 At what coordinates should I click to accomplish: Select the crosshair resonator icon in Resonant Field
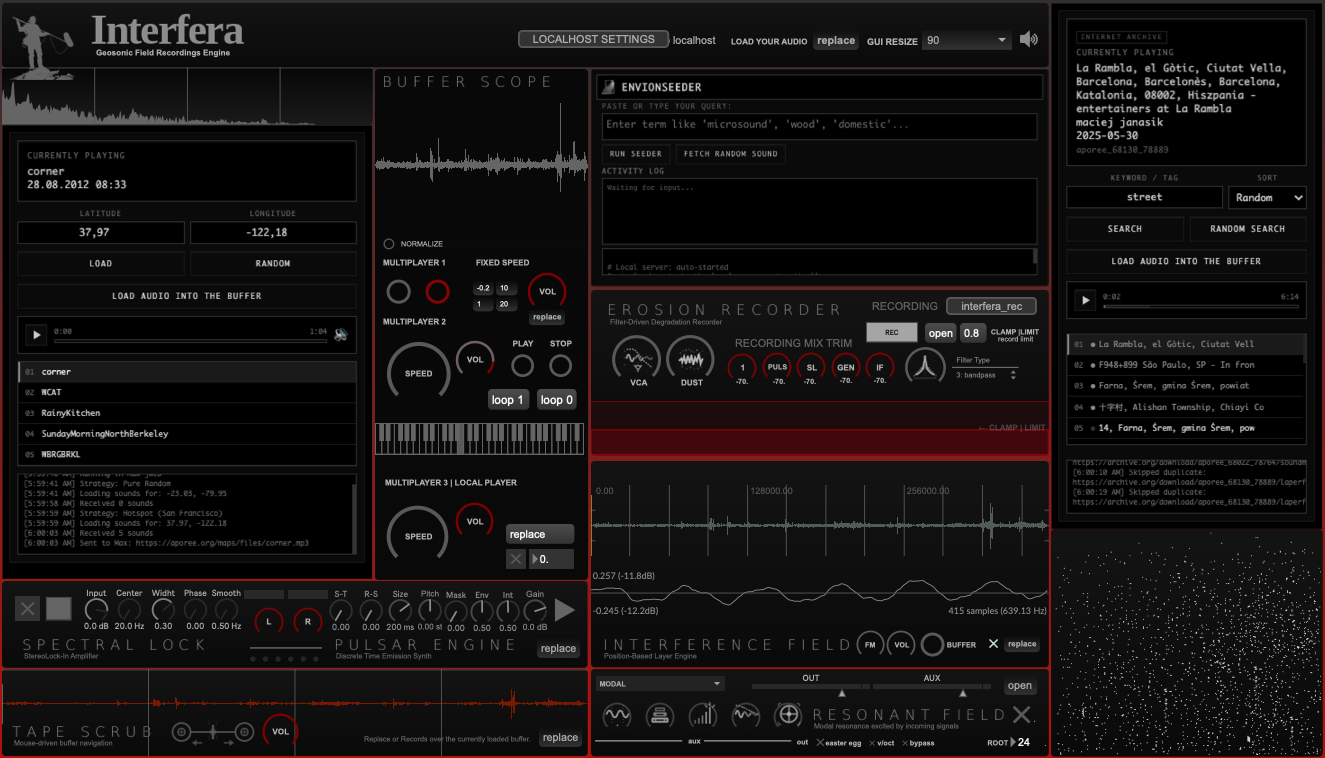[x=788, y=714]
